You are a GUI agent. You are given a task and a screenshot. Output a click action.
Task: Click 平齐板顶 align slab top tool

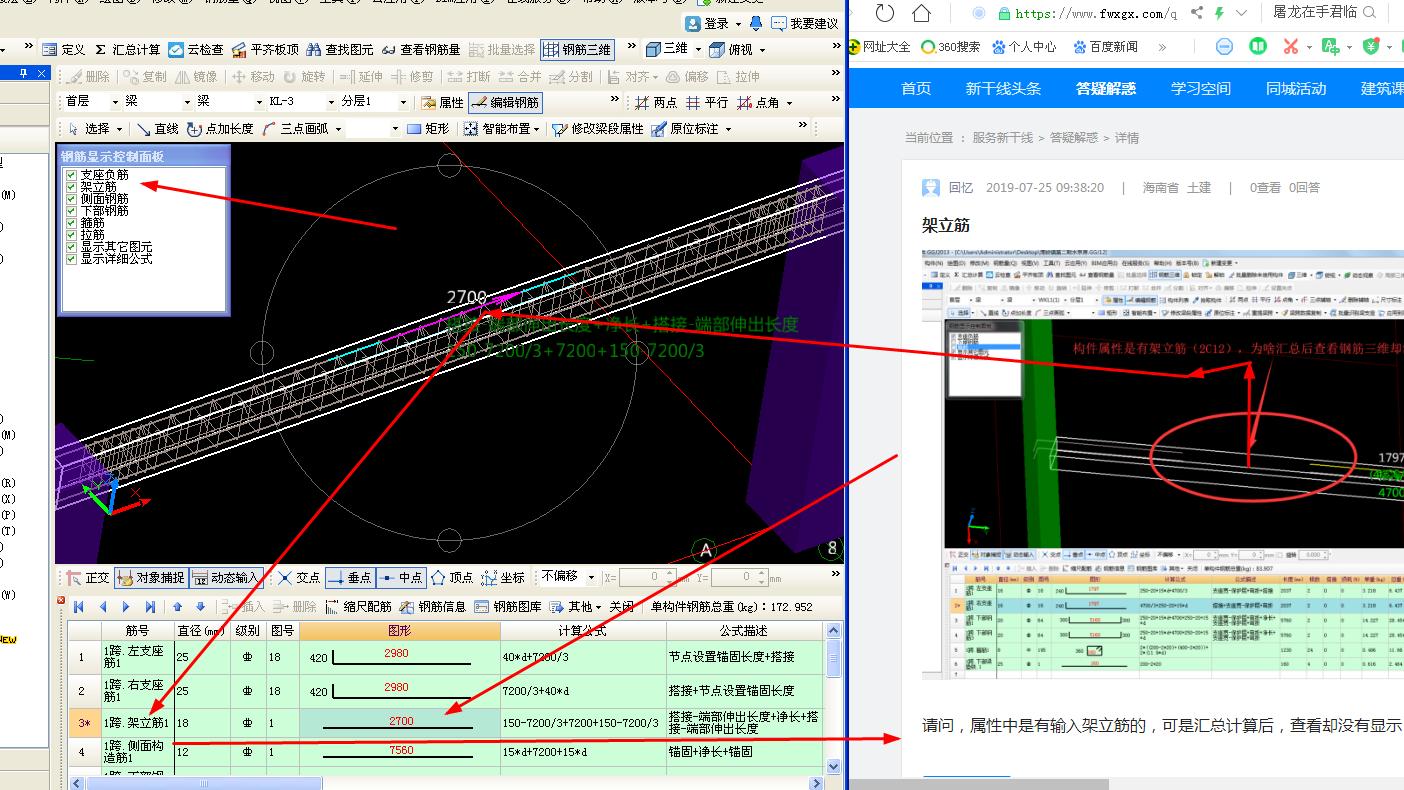click(265, 49)
